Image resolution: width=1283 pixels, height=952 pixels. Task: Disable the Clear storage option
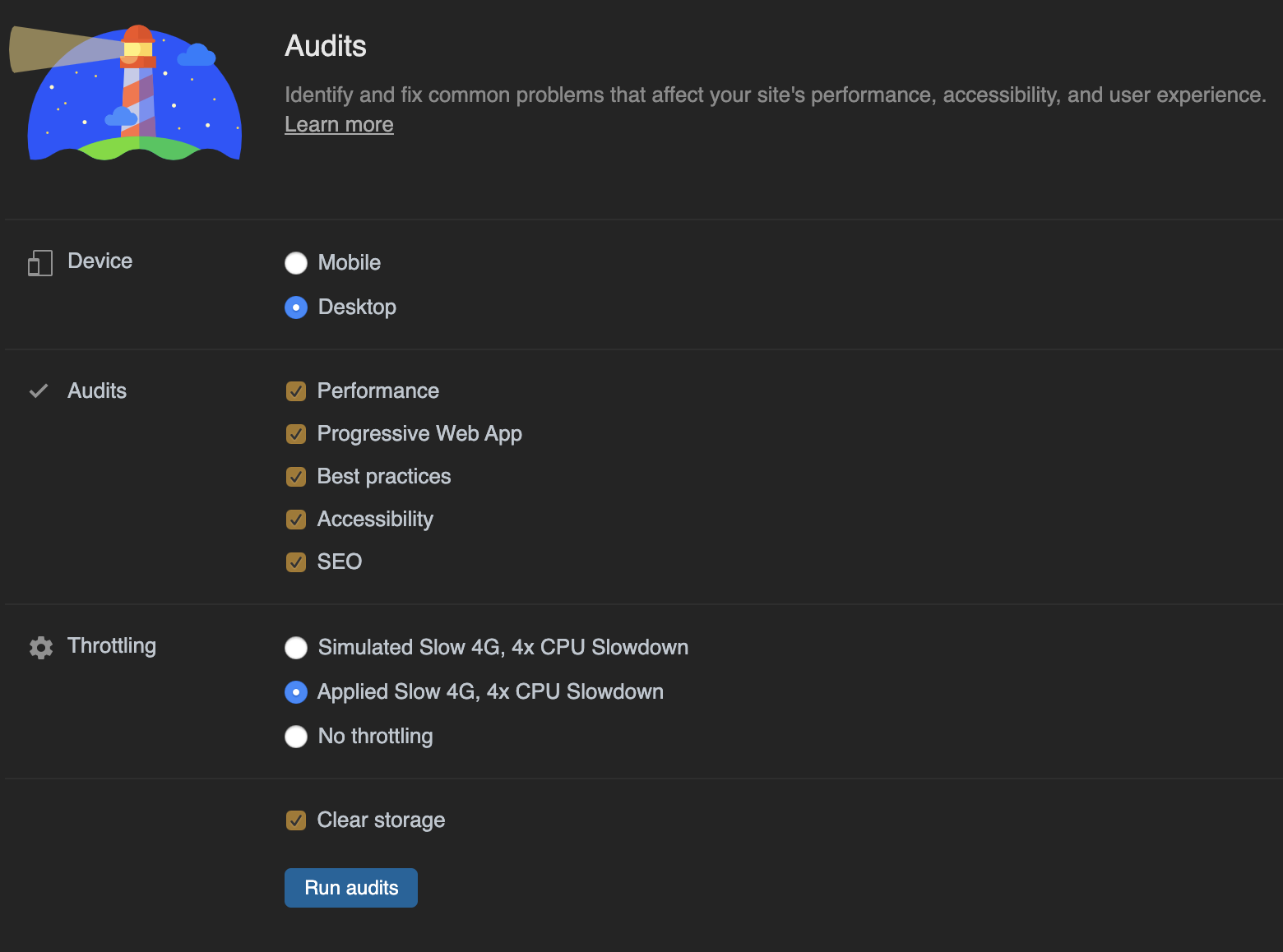295,820
